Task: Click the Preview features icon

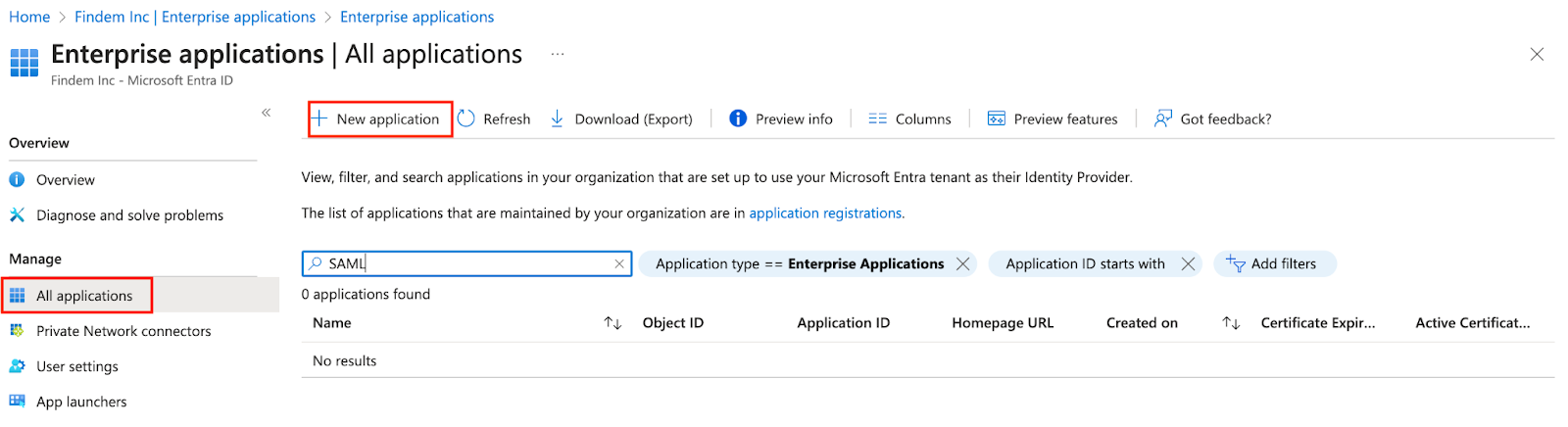Action: pos(997,119)
